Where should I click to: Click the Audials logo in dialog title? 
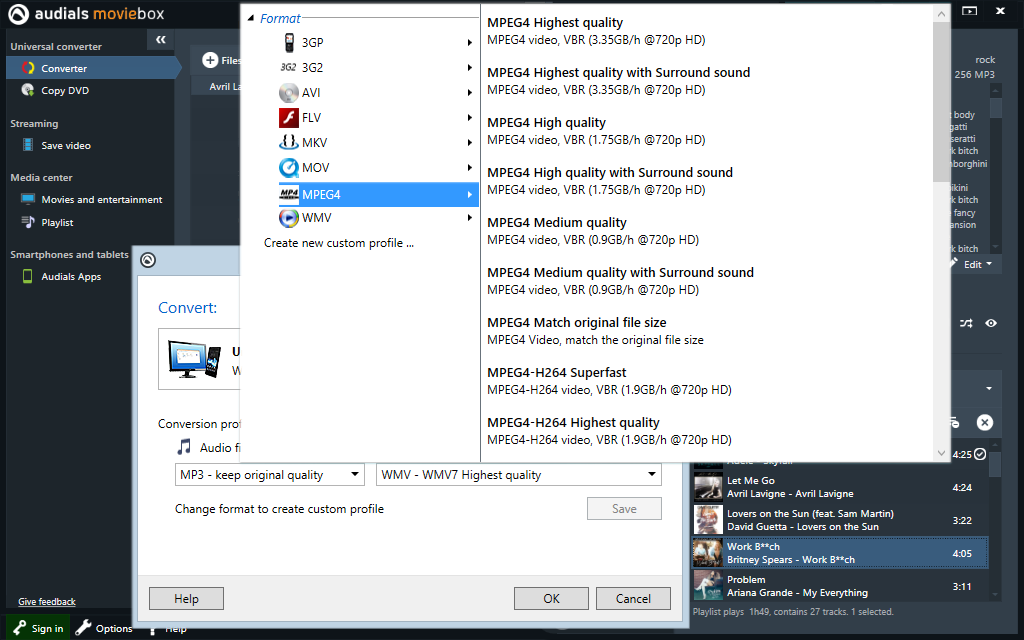pyautogui.click(x=148, y=260)
